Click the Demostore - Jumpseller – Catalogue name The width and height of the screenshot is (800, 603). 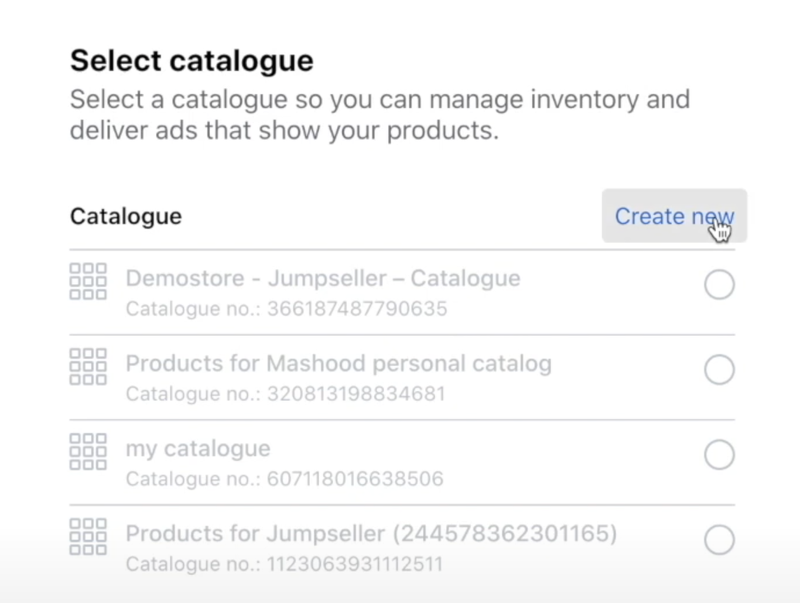(322, 278)
